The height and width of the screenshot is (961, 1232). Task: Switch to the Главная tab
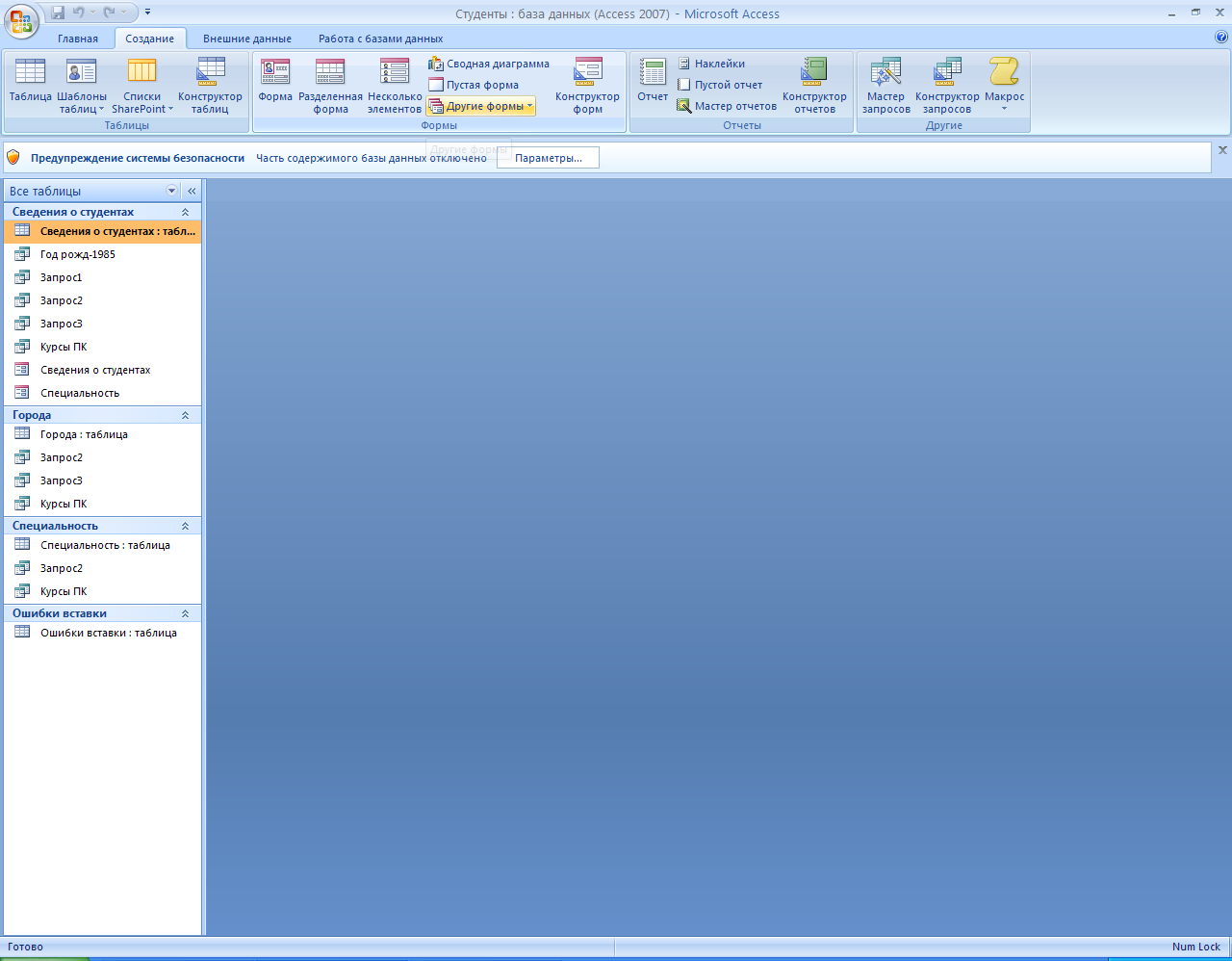(x=78, y=39)
